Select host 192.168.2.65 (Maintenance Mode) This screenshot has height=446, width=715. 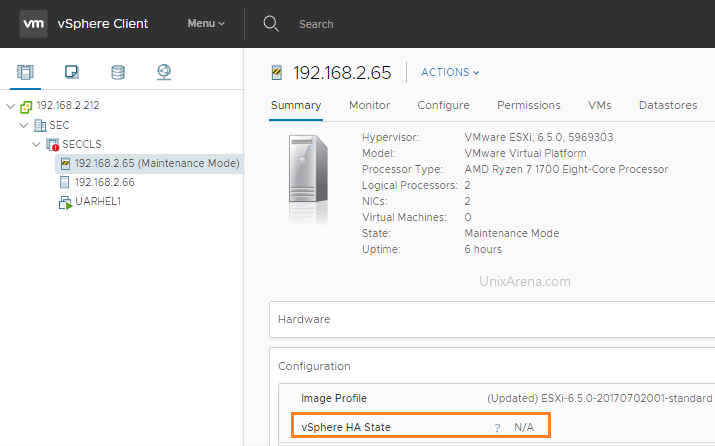(x=157, y=163)
